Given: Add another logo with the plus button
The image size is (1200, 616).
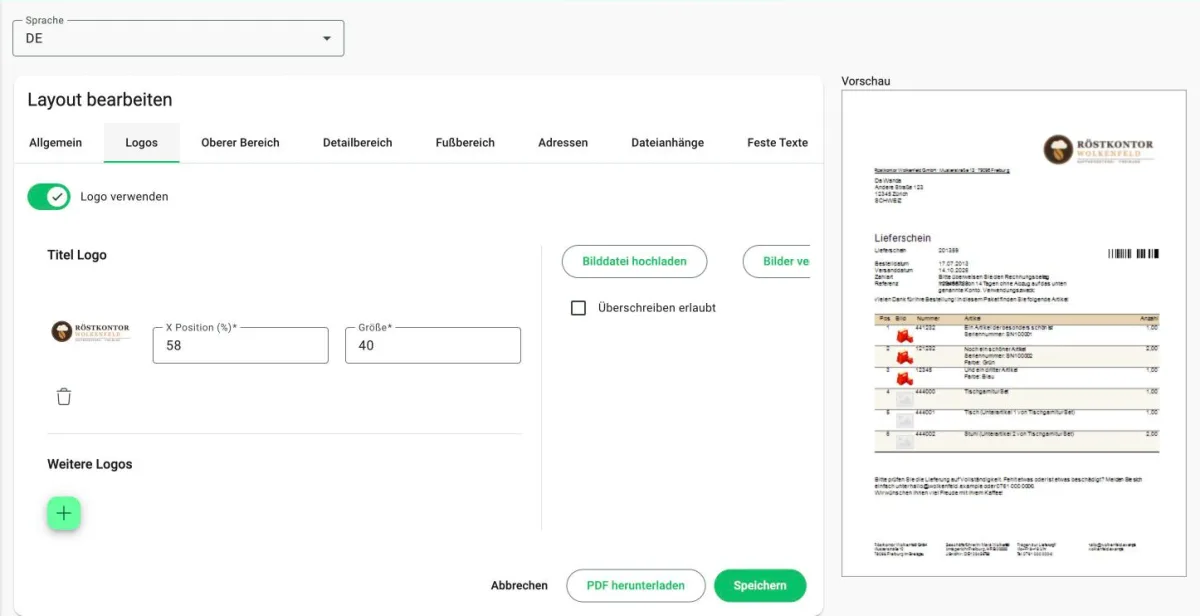Looking at the screenshot, I should (x=64, y=513).
